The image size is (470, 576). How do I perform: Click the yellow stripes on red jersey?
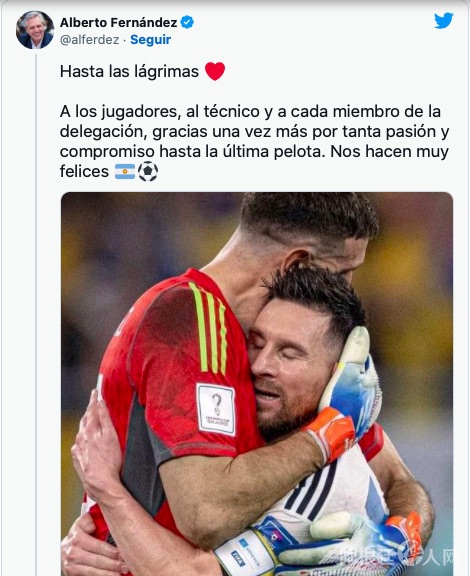208,328
